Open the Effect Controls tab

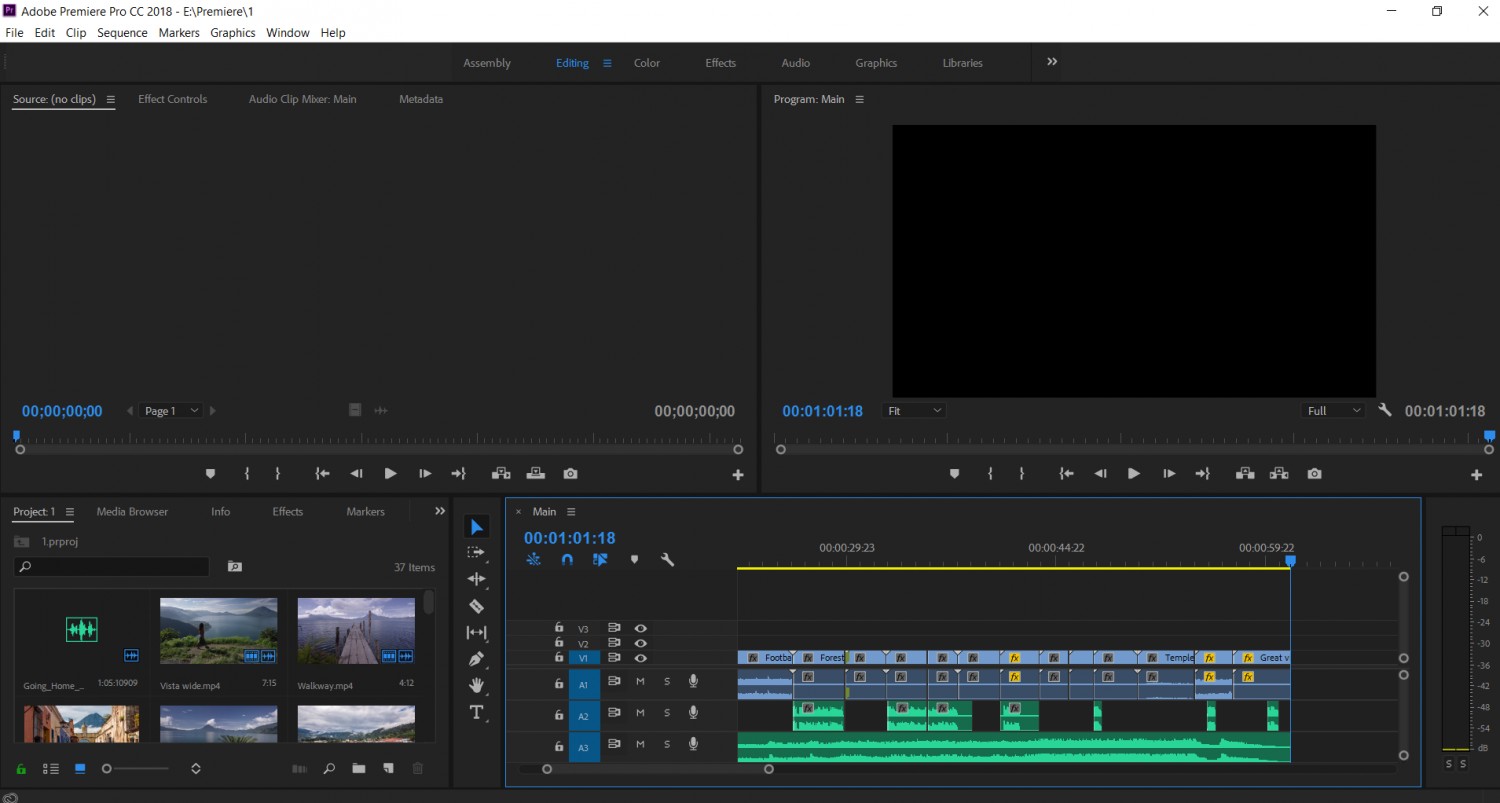[173, 99]
